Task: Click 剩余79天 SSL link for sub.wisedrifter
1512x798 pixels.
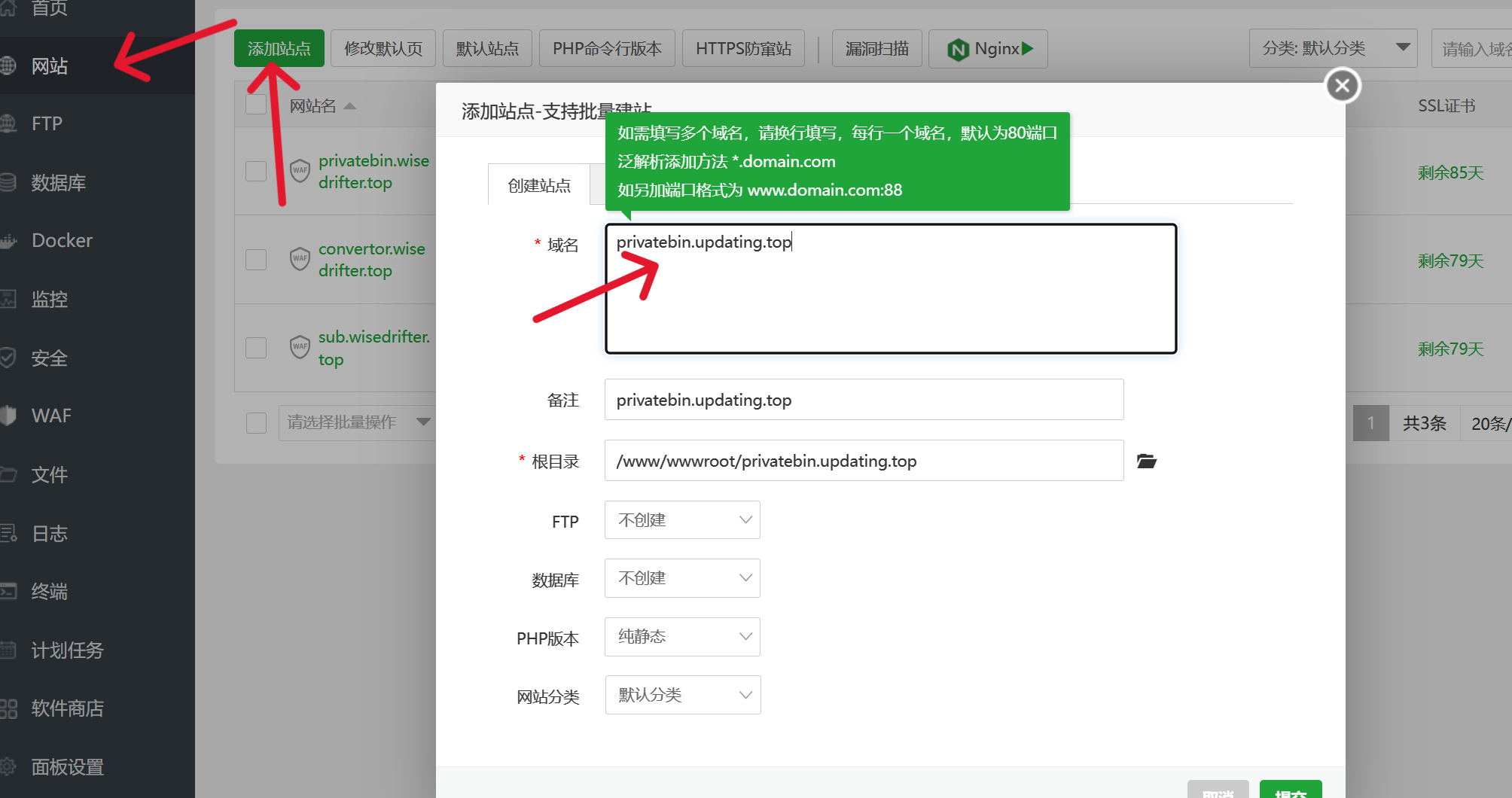Action: point(1450,349)
